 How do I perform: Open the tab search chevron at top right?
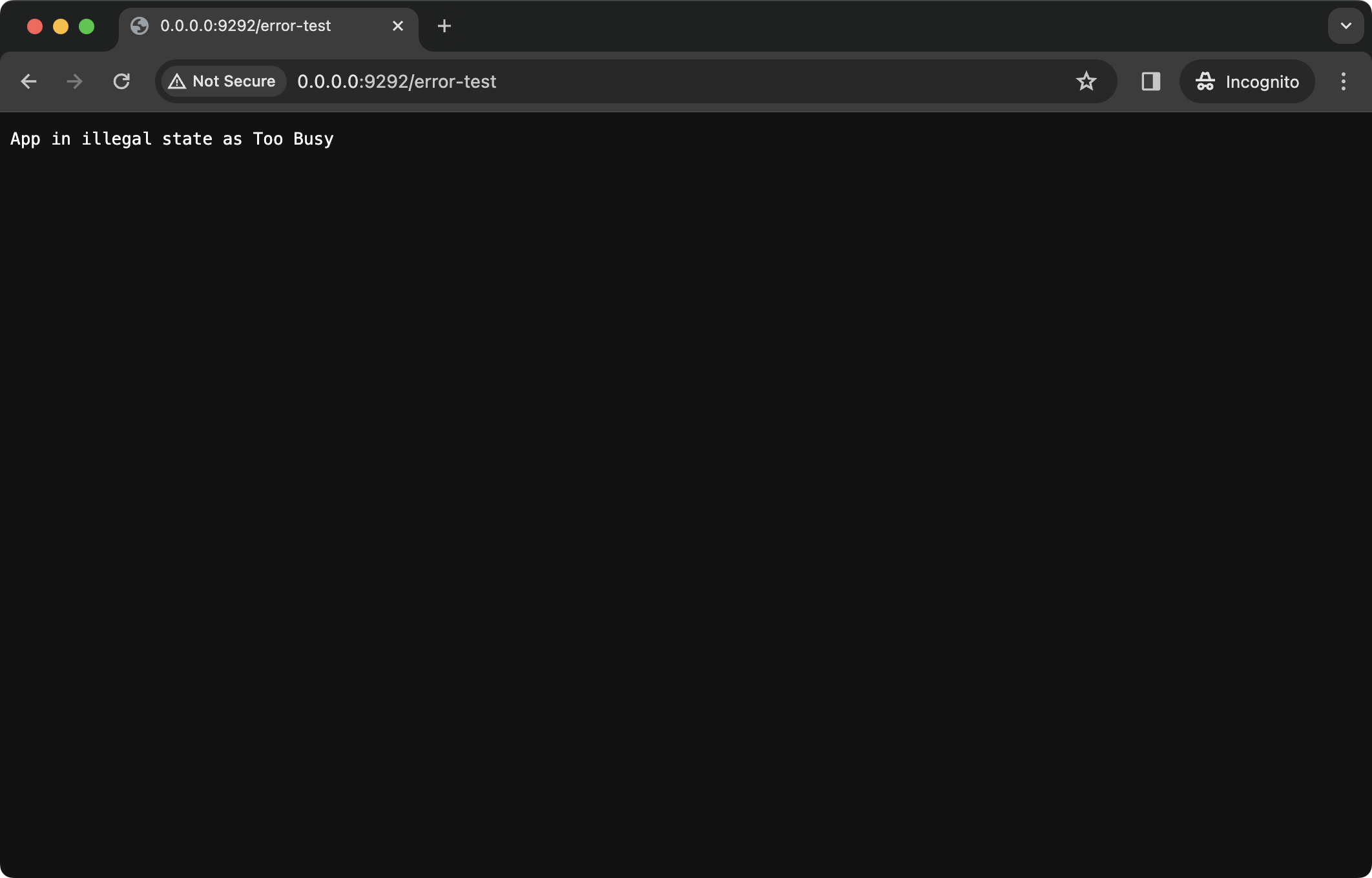coord(1345,26)
